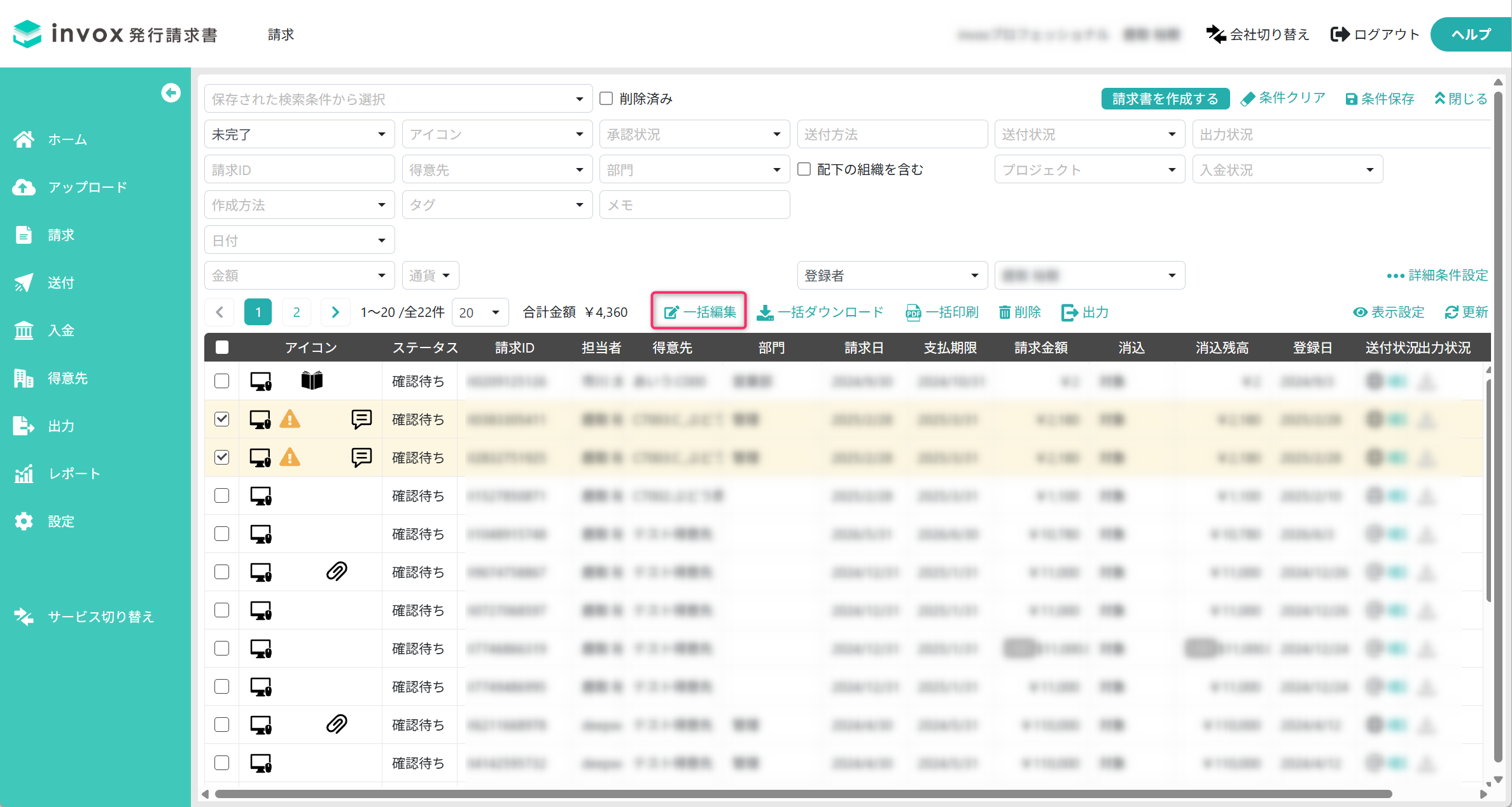1512x807 pixels.
Task: Click 請求書を作成する button
Action: [1165, 99]
